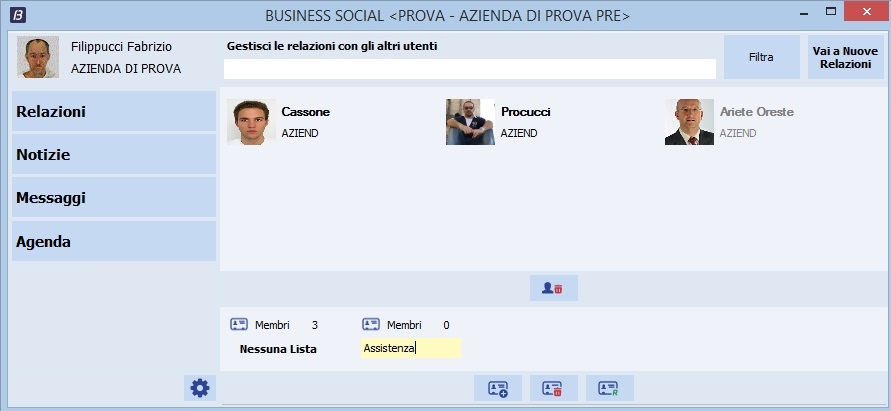The height and width of the screenshot is (411, 891).
Task: Click Vai a Nuove Relazioni button
Action: point(845,57)
